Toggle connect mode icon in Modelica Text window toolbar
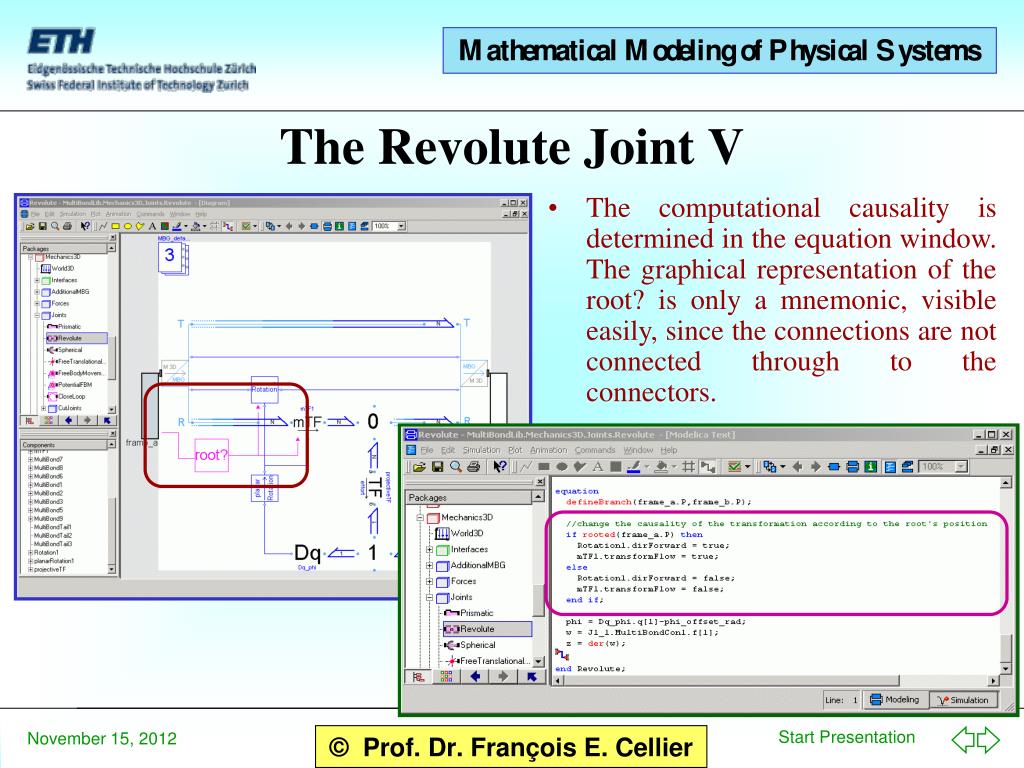The image size is (1024, 768). pyautogui.click(x=708, y=466)
